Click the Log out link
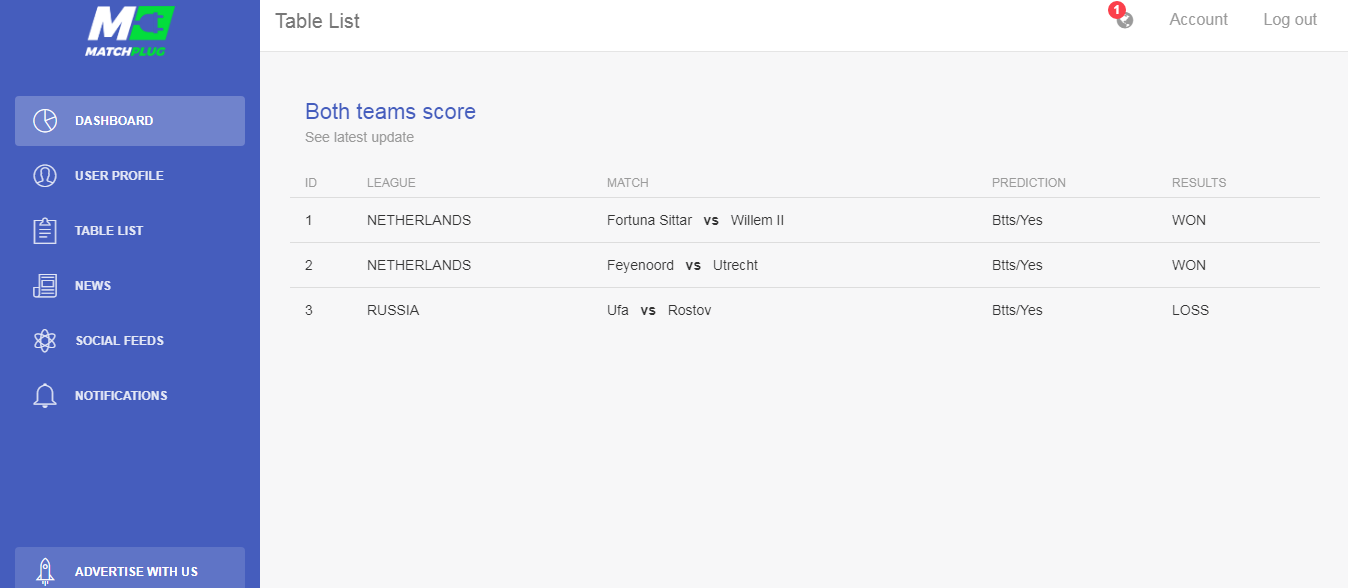 coord(1290,20)
